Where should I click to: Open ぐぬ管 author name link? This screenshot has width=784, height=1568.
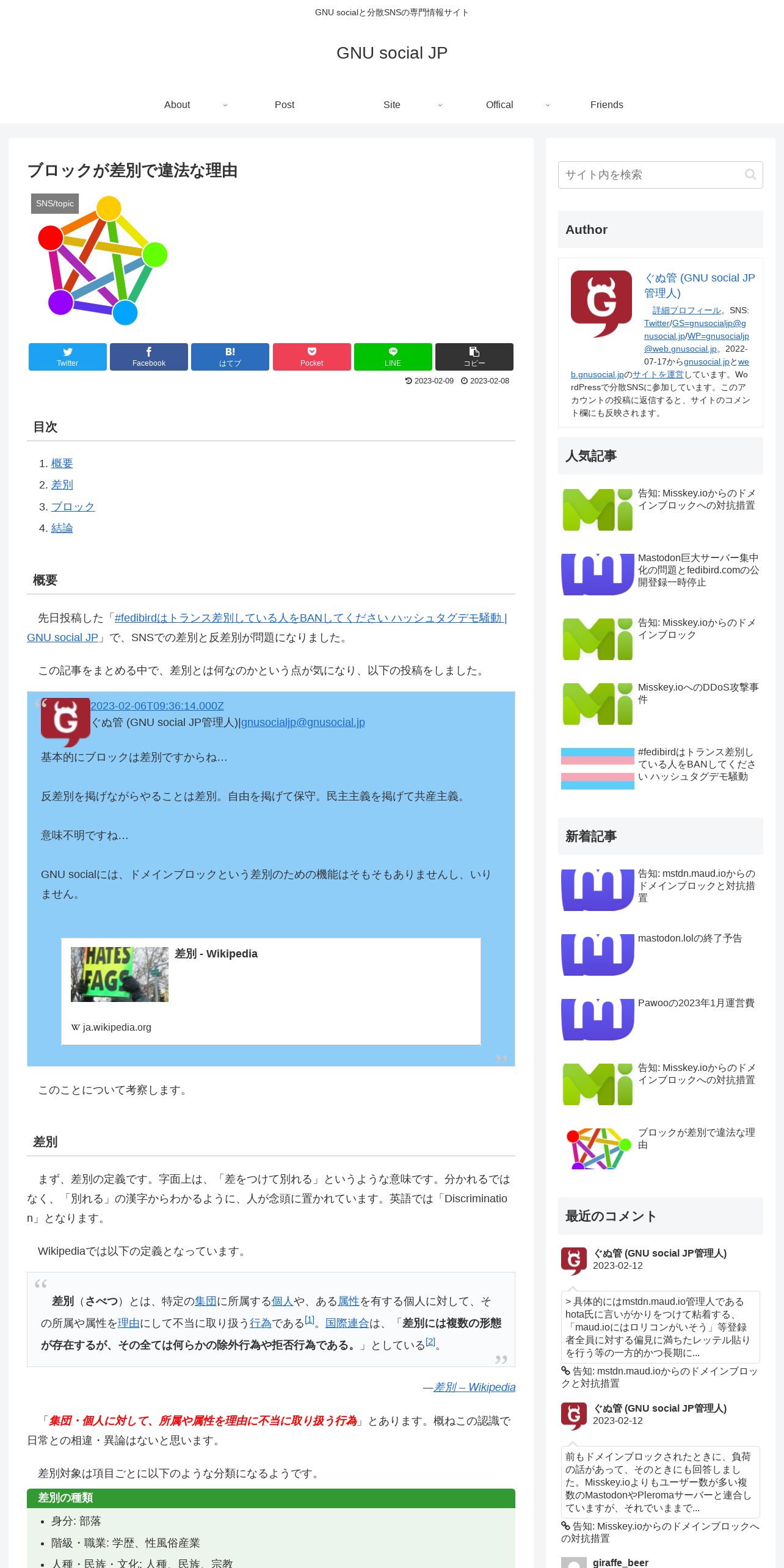click(700, 285)
